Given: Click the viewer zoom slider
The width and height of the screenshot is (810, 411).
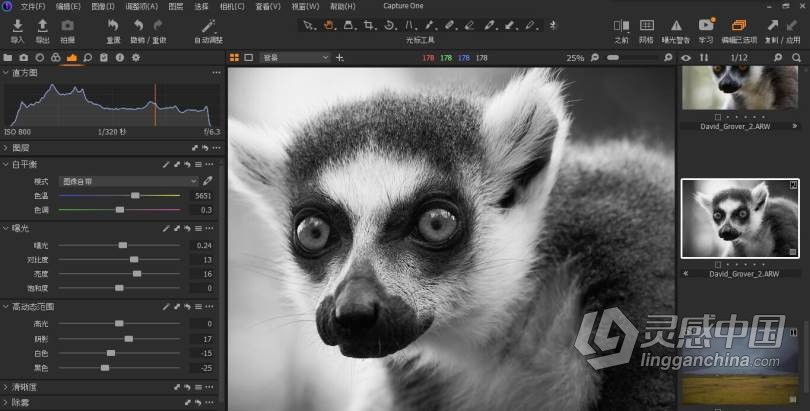Looking at the screenshot, I should [x=634, y=58].
